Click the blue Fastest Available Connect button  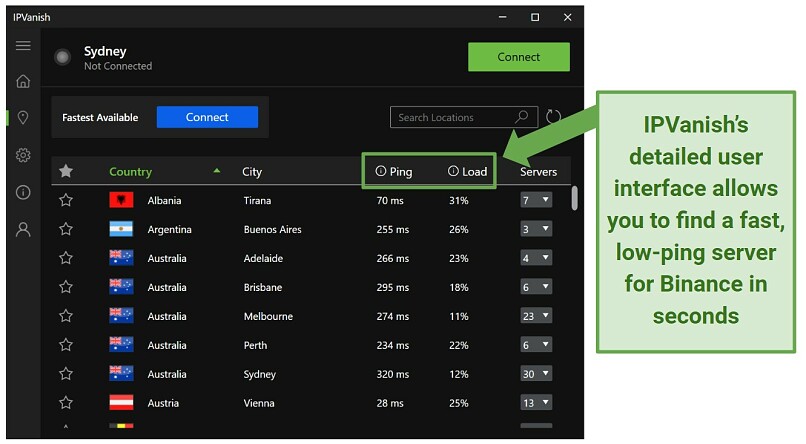(207, 117)
